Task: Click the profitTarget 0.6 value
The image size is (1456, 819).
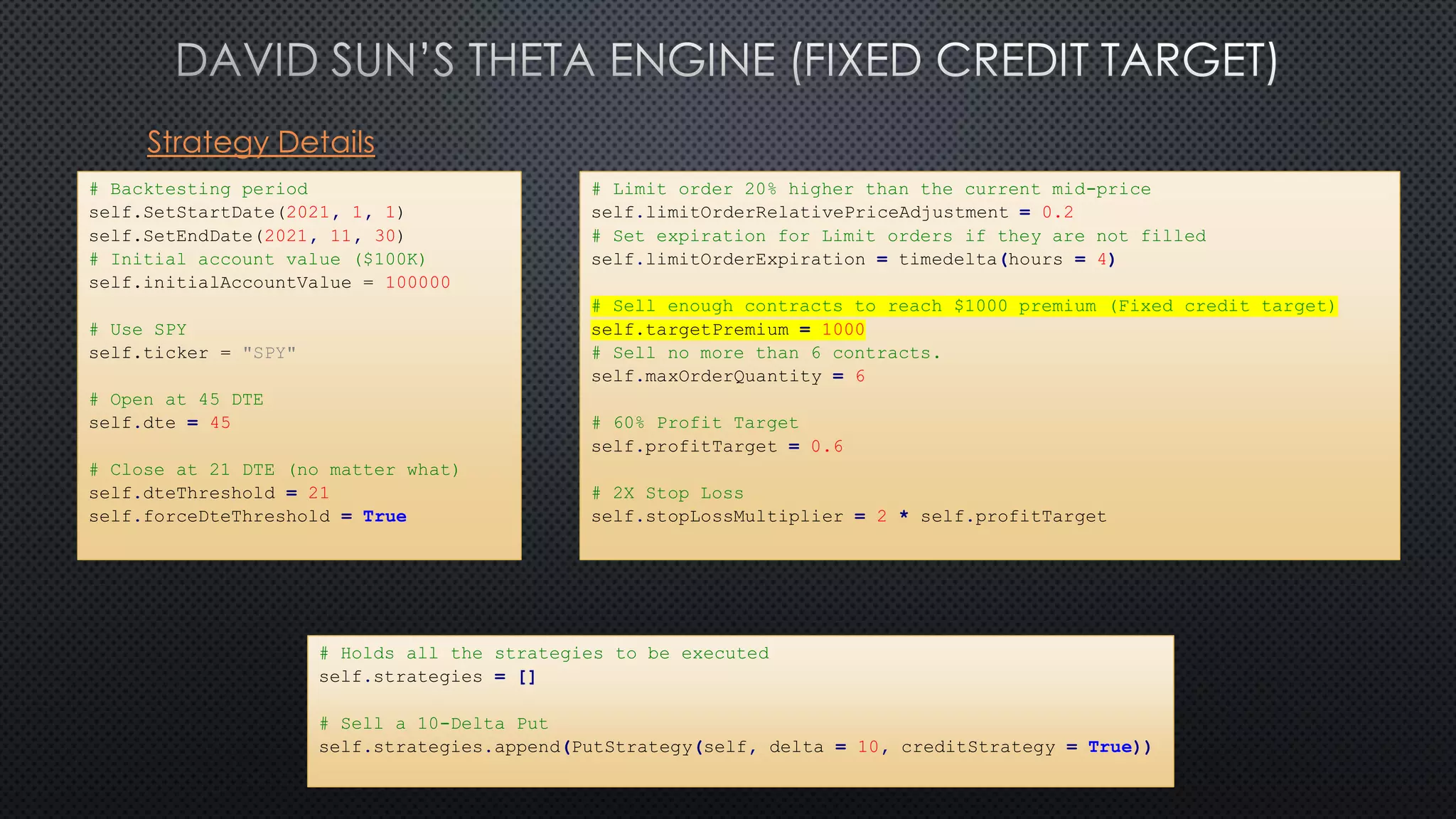Action: pos(826,446)
